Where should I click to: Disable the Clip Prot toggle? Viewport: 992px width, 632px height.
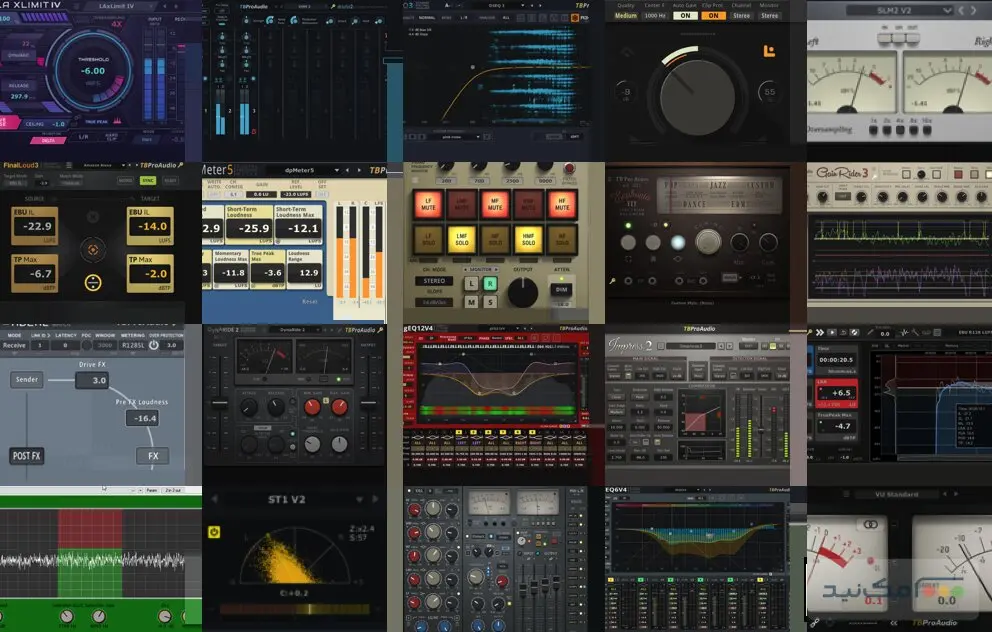(713, 15)
